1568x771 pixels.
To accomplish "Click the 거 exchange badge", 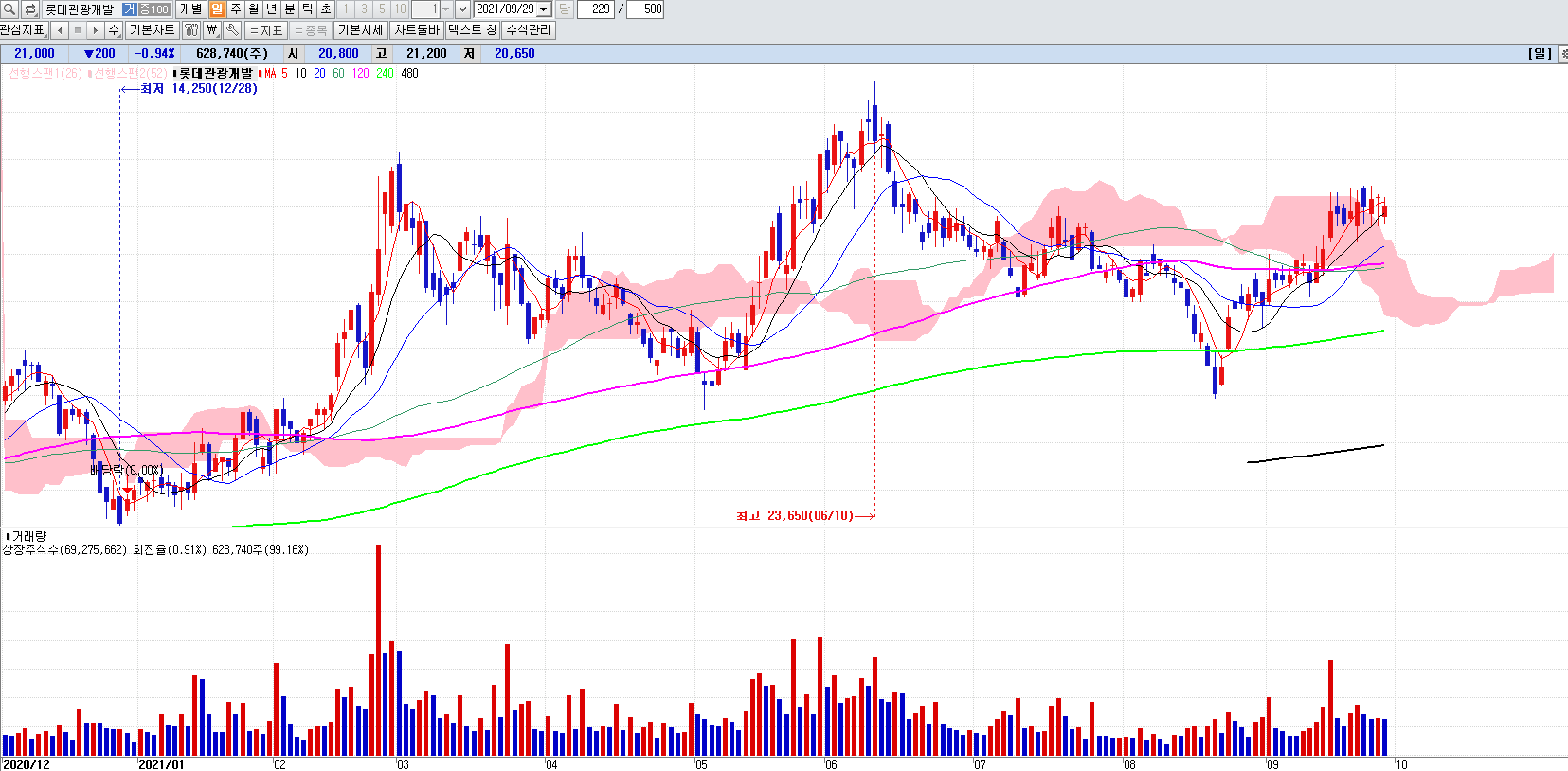I will (130, 9).
